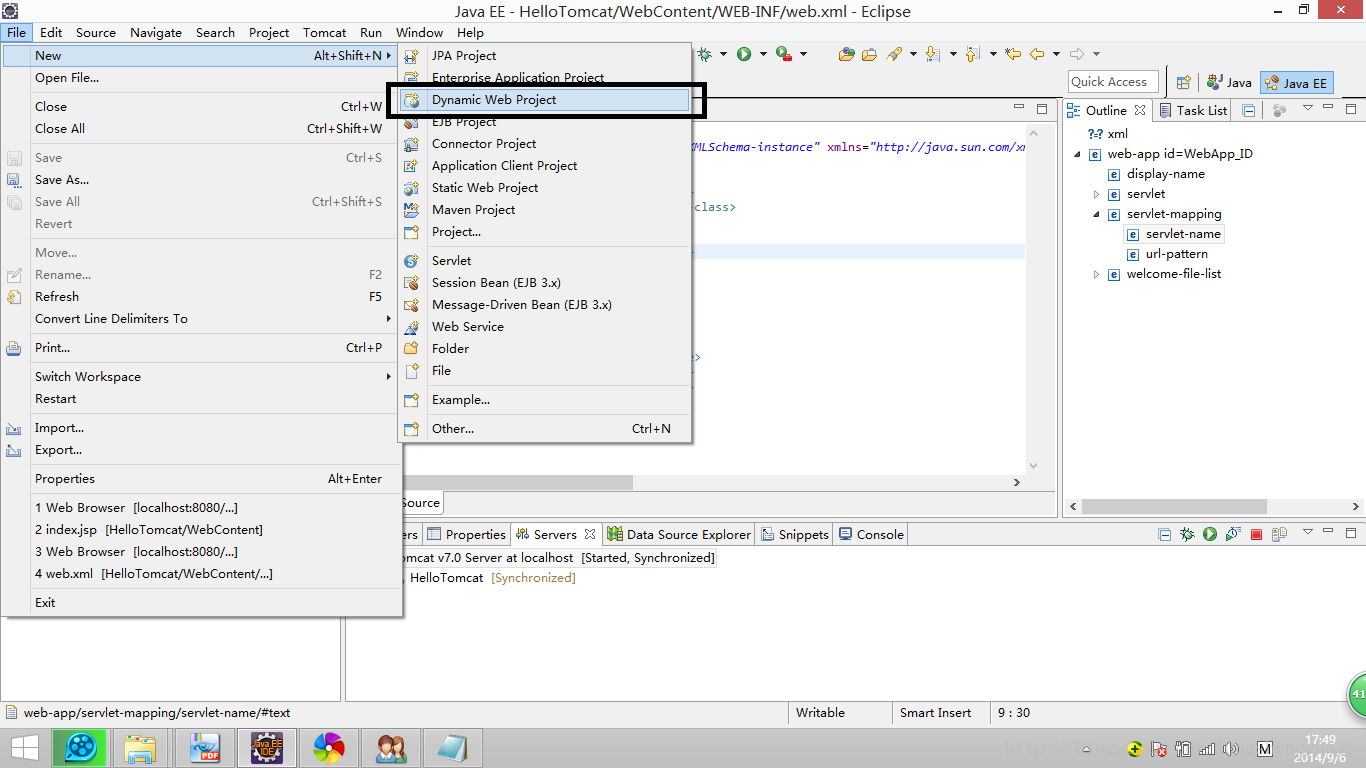Screen dimensions: 1366x768
Task: Start server in profile mode icon
Action: [x=1233, y=535]
